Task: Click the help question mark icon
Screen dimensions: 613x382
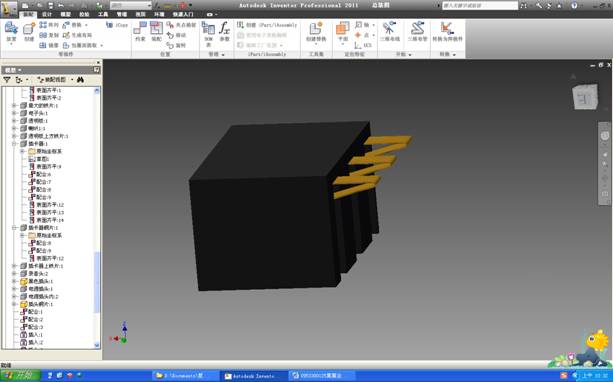Action: click(x=574, y=5)
